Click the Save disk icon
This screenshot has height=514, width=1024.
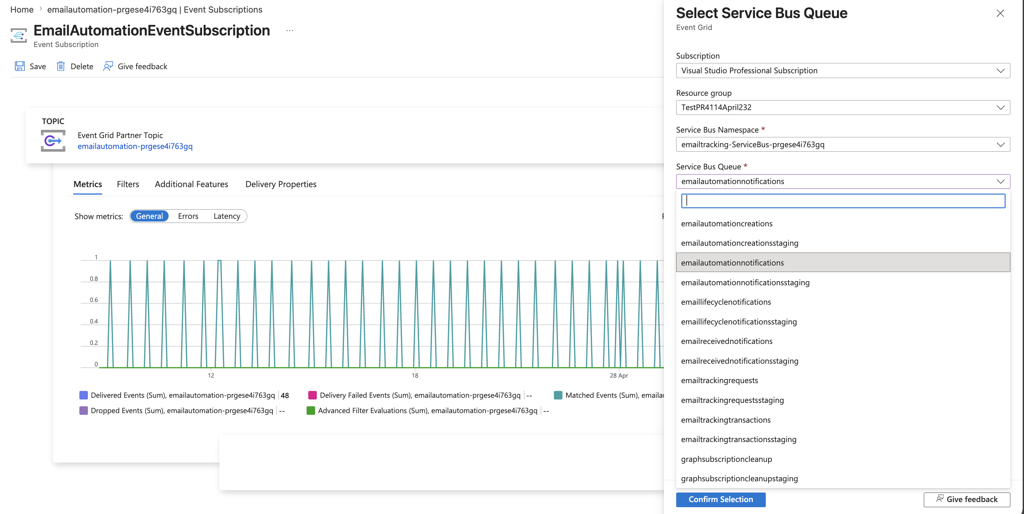[x=20, y=67]
